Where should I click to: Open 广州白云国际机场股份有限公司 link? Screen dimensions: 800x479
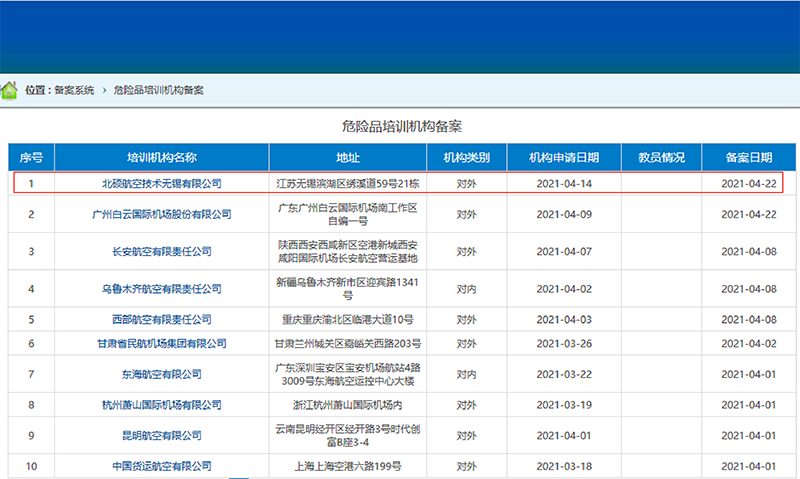(x=162, y=214)
